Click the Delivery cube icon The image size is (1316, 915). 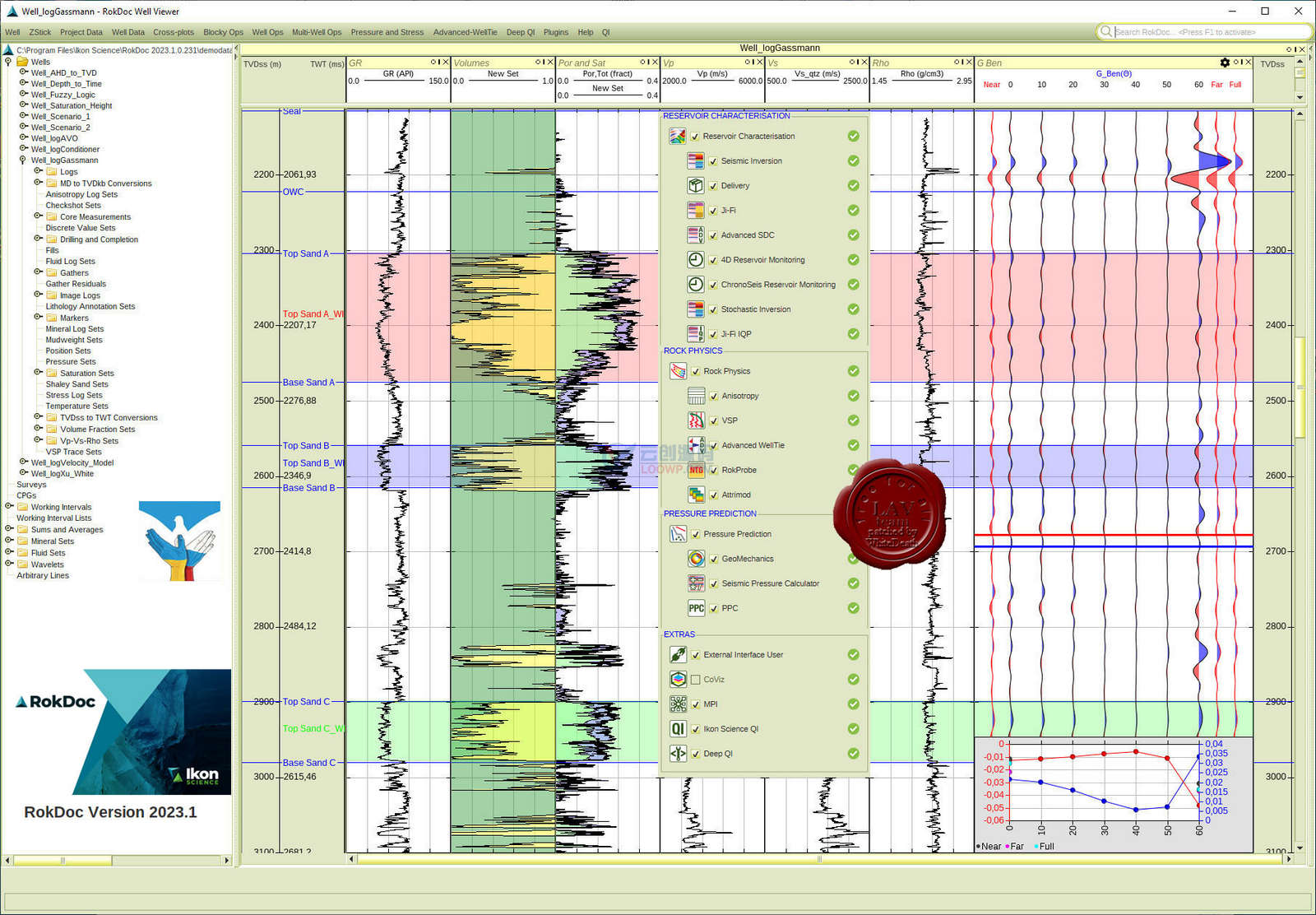[x=696, y=186]
